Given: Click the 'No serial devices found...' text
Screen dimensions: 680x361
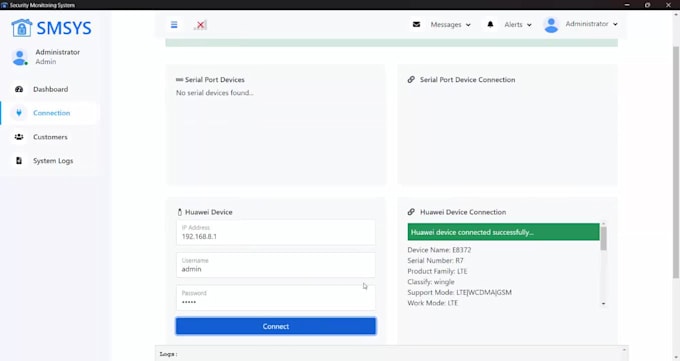Looking at the screenshot, I should [215, 92].
